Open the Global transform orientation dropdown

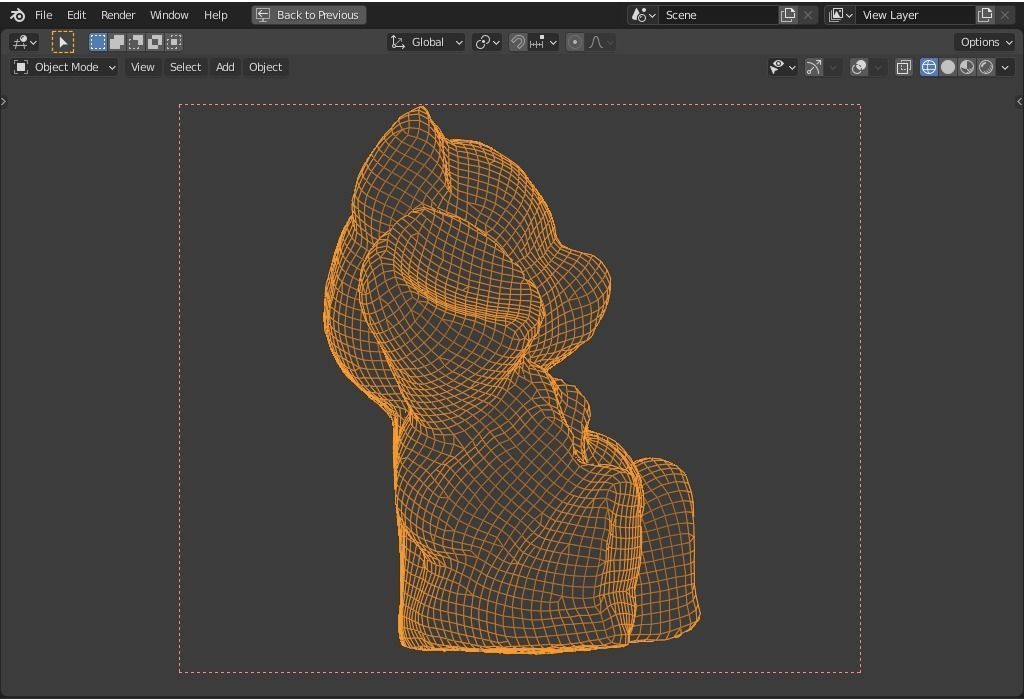click(x=426, y=42)
